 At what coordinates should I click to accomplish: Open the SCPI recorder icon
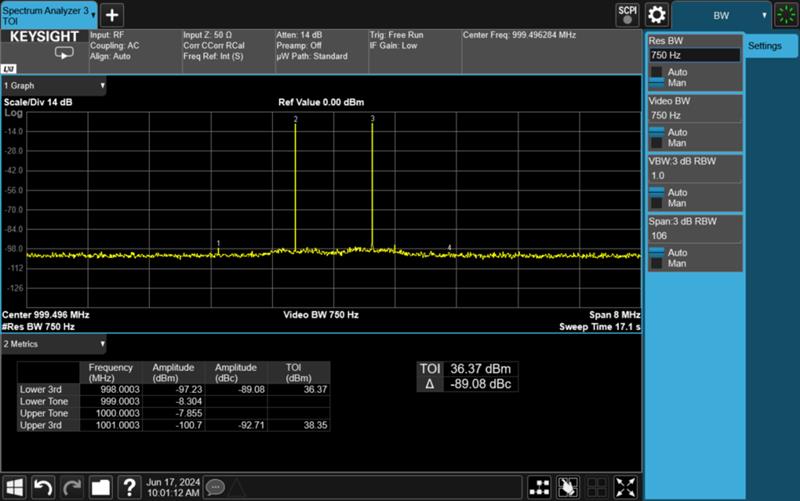click(x=627, y=15)
